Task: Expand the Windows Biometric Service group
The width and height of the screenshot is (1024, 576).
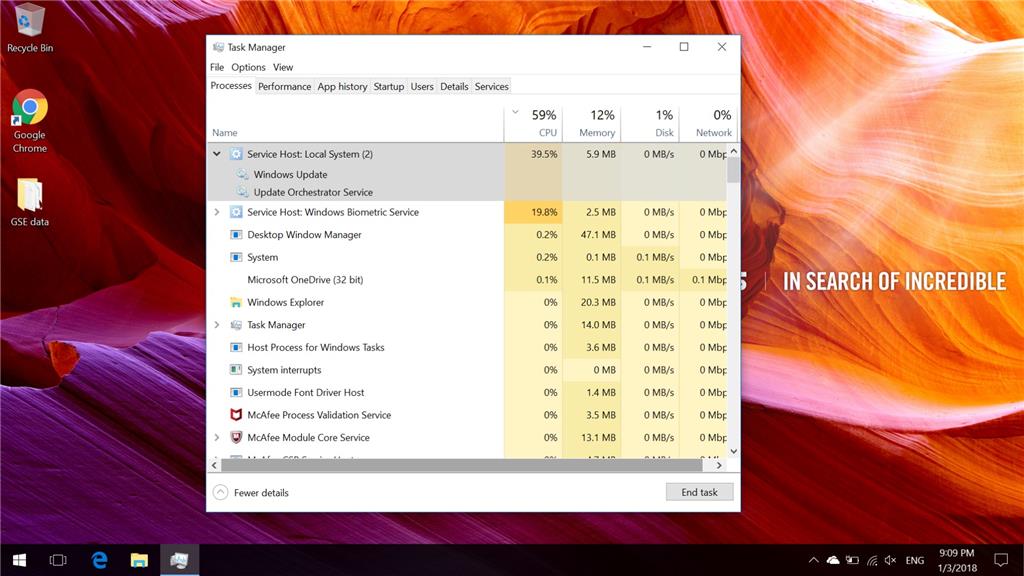Action: (x=217, y=212)
